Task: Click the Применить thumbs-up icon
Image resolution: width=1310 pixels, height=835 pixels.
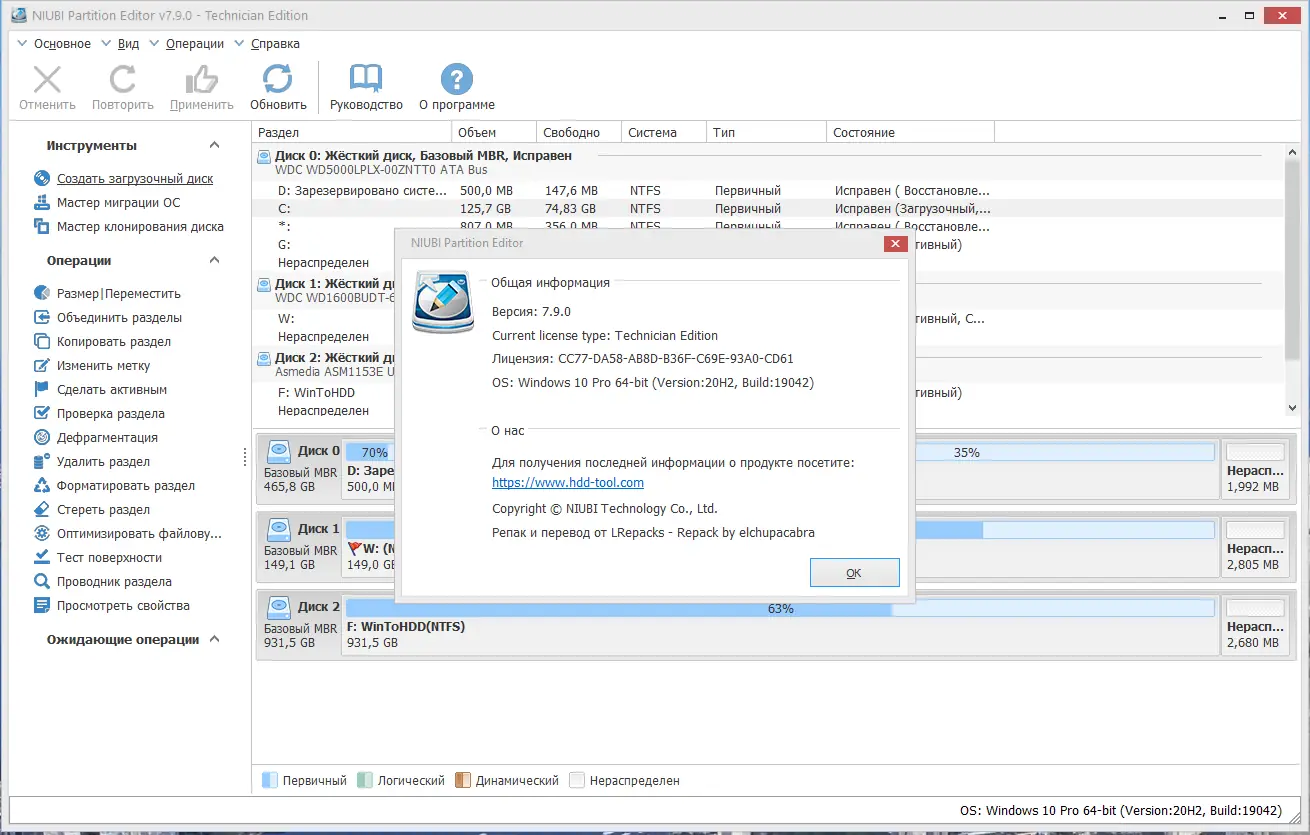Action: click(x=202, y=79)
